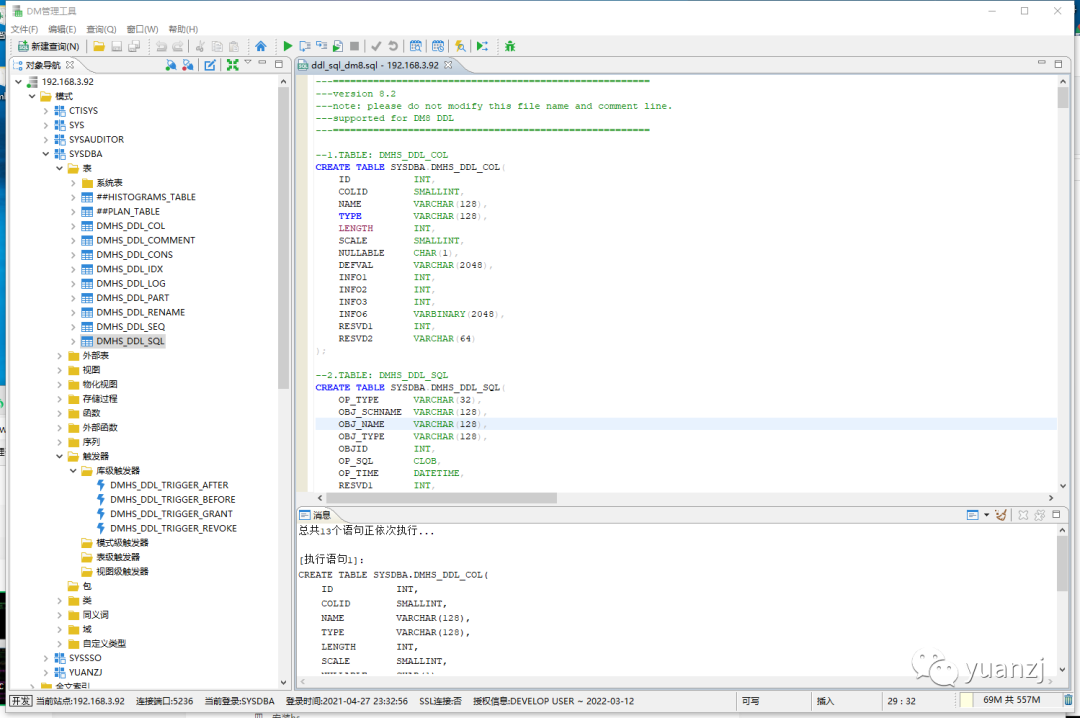This screenshot has height=718, width=1080.
Task: Click the edit pencil icon in object navigator
Action: pyautogui.click(x=210, y=65)
